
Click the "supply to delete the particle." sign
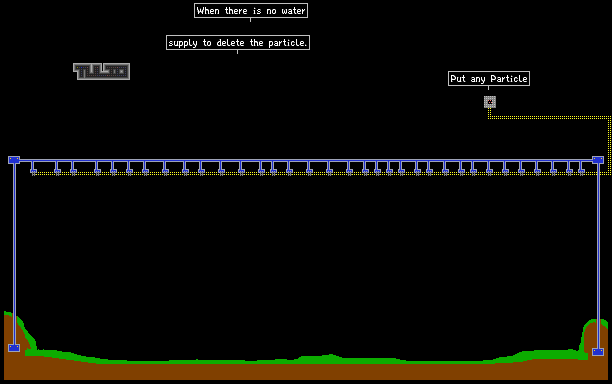click(x=238, y=43)
